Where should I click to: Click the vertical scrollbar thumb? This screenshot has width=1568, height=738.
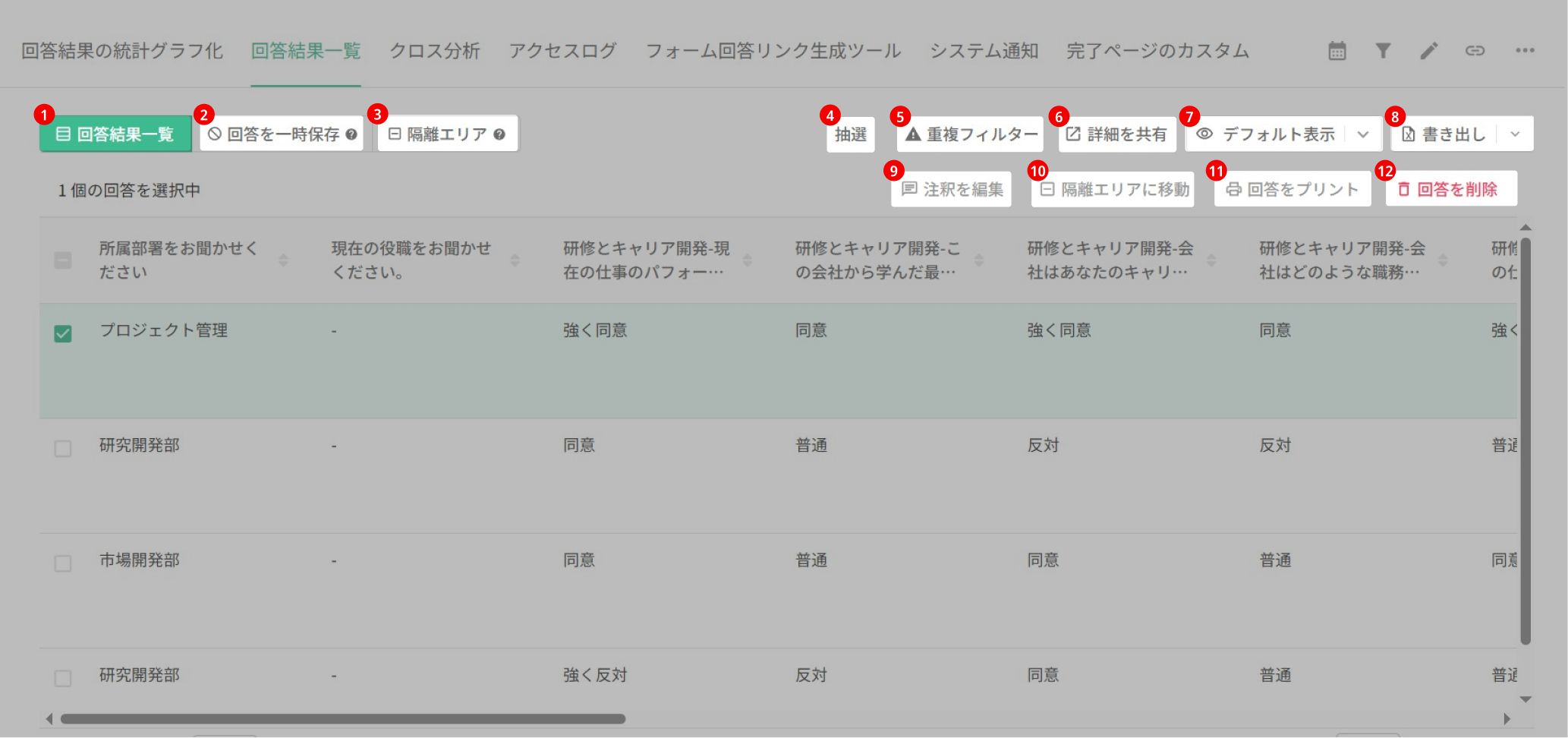click(x=1525, y=440)
